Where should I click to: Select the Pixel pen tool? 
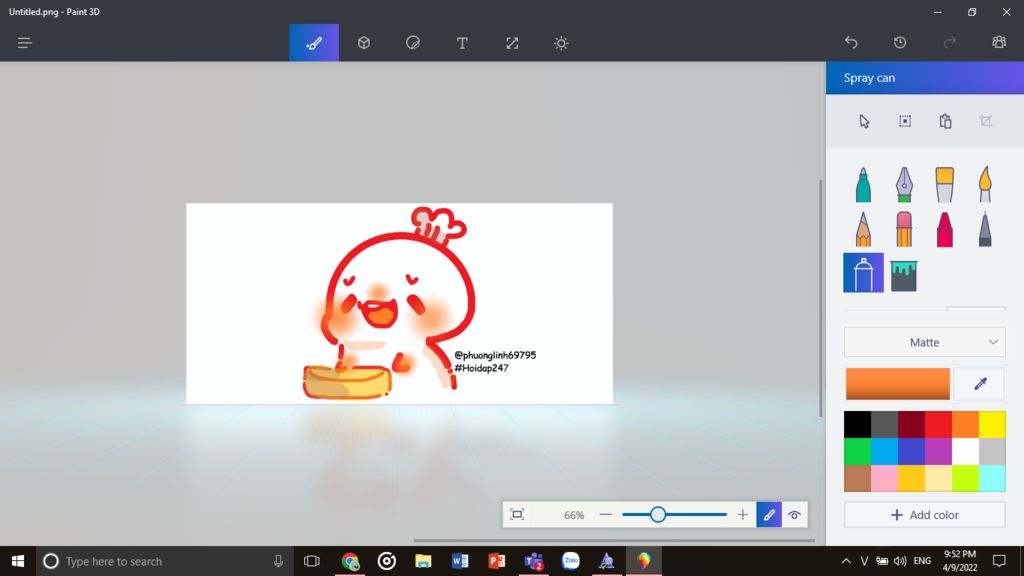pos(985,229)
